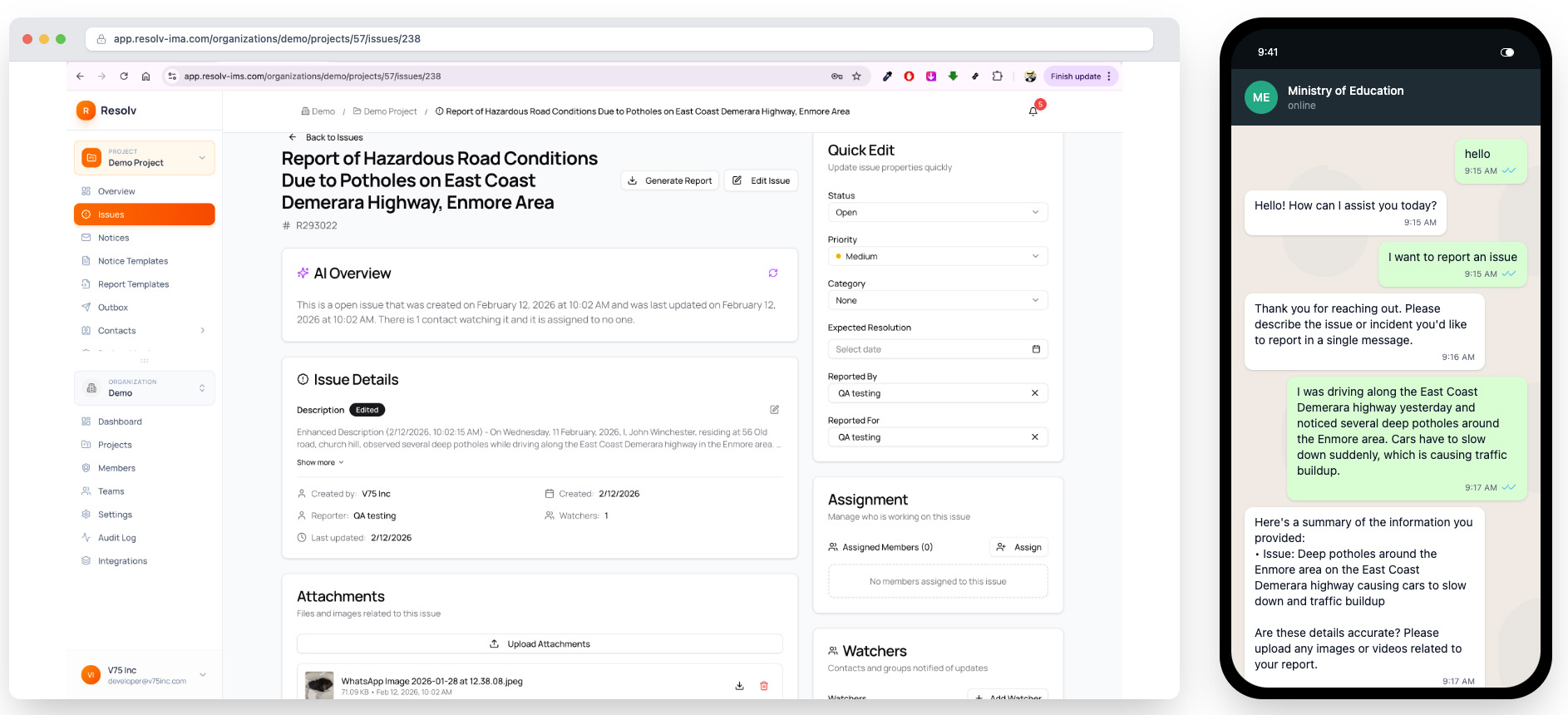Toggle the switch in the phone status bar
Image resolution: width=1568 pixels, height=715 pixels.
(1506, 52)
